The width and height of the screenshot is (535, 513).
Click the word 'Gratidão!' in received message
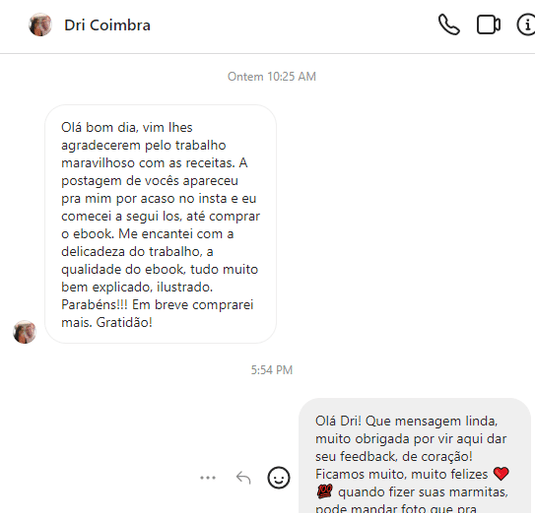124,322
